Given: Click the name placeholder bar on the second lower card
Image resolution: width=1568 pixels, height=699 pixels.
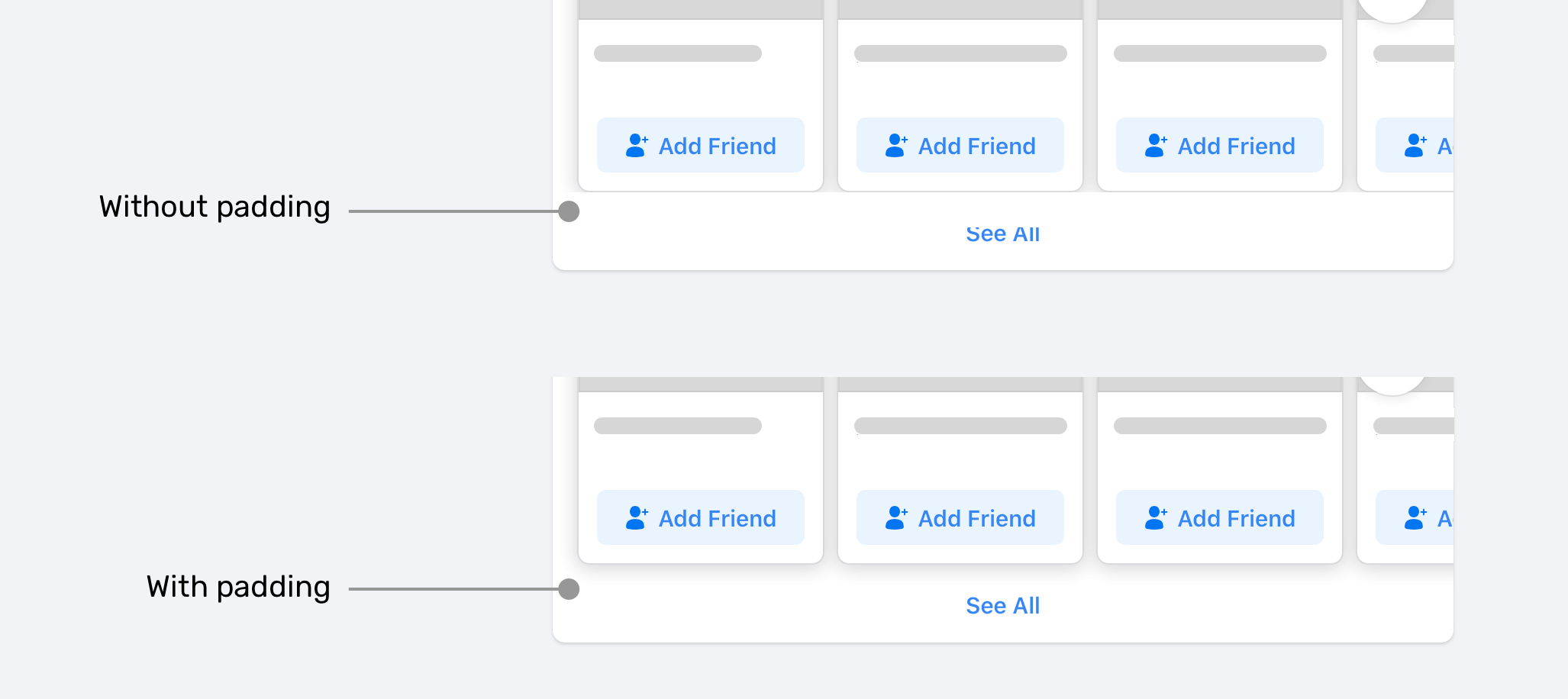Looking at the screenshot, I should [960, 426].
